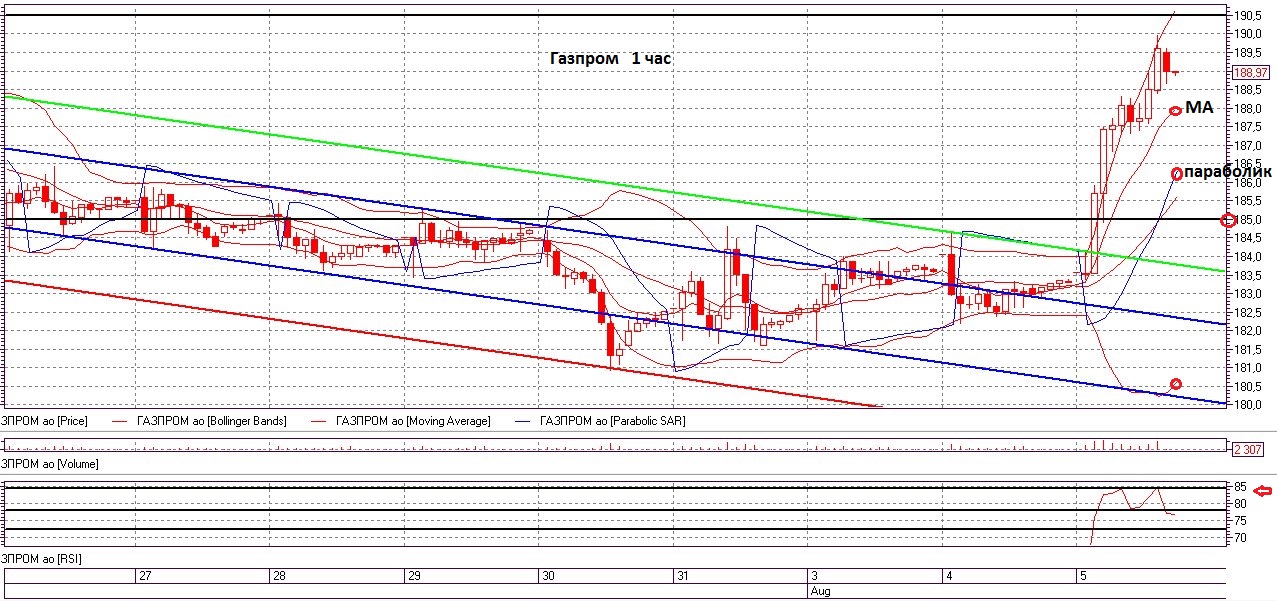Click the 189,5 price axis label

(1246, 53)
